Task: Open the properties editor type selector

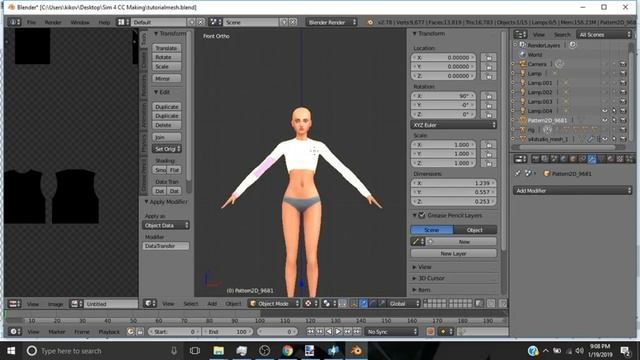Action: click(x=520, y=159)
